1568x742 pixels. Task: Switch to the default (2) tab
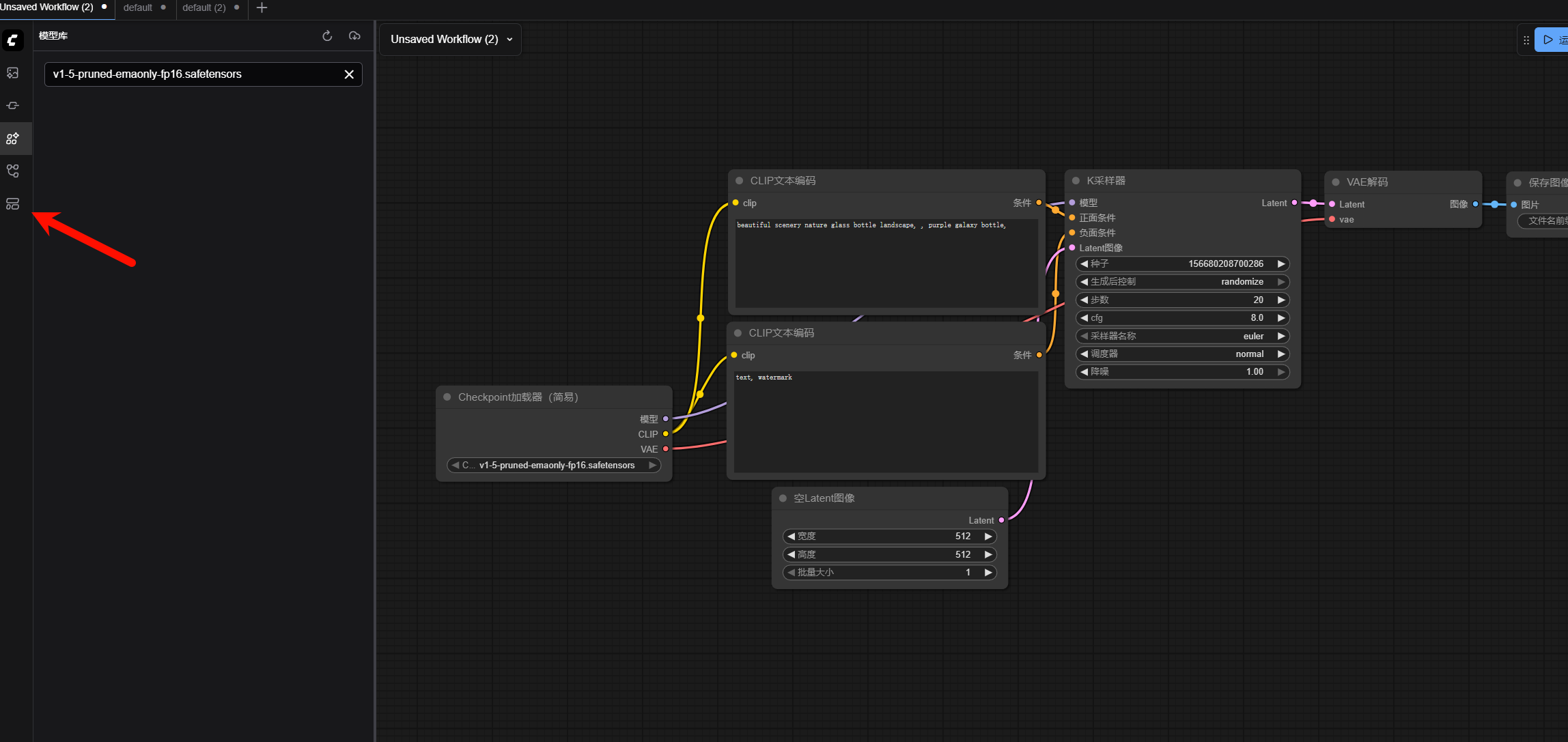pos(204,8)
